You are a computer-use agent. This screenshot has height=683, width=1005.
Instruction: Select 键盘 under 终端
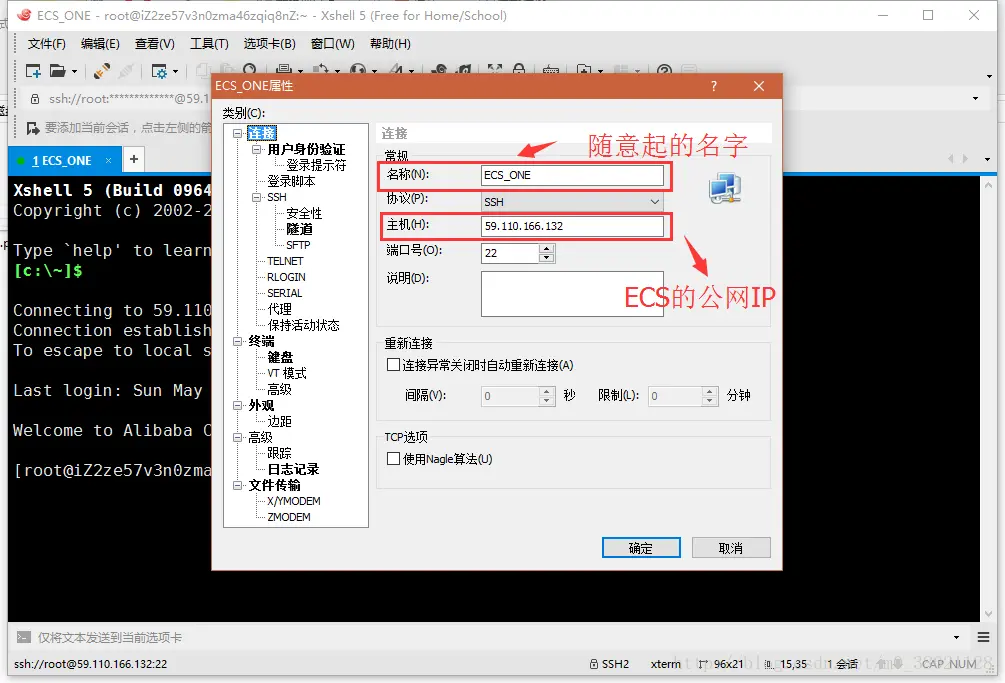click(280, 358)
